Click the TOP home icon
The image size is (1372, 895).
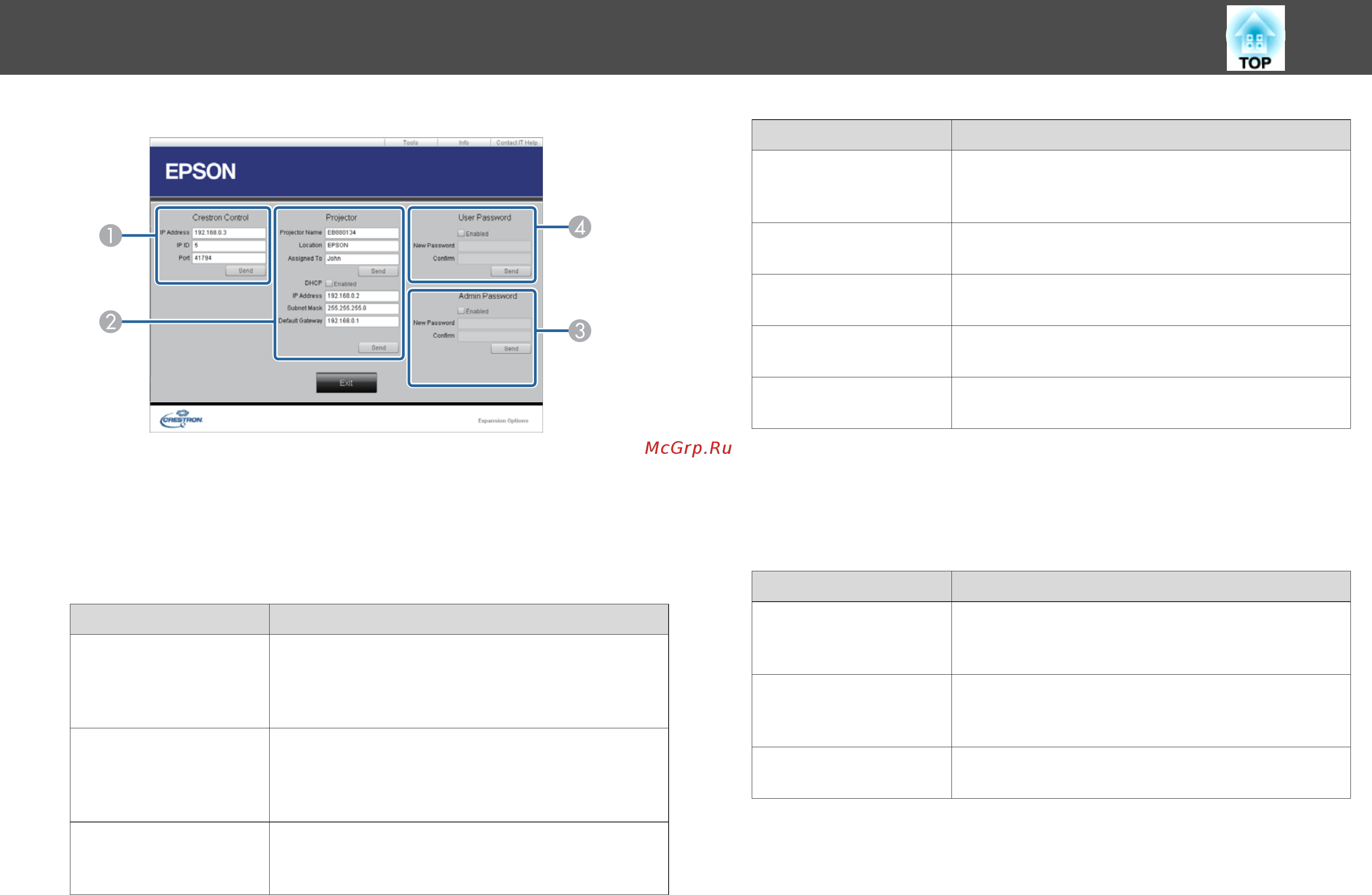click(x=1255, y=38)
